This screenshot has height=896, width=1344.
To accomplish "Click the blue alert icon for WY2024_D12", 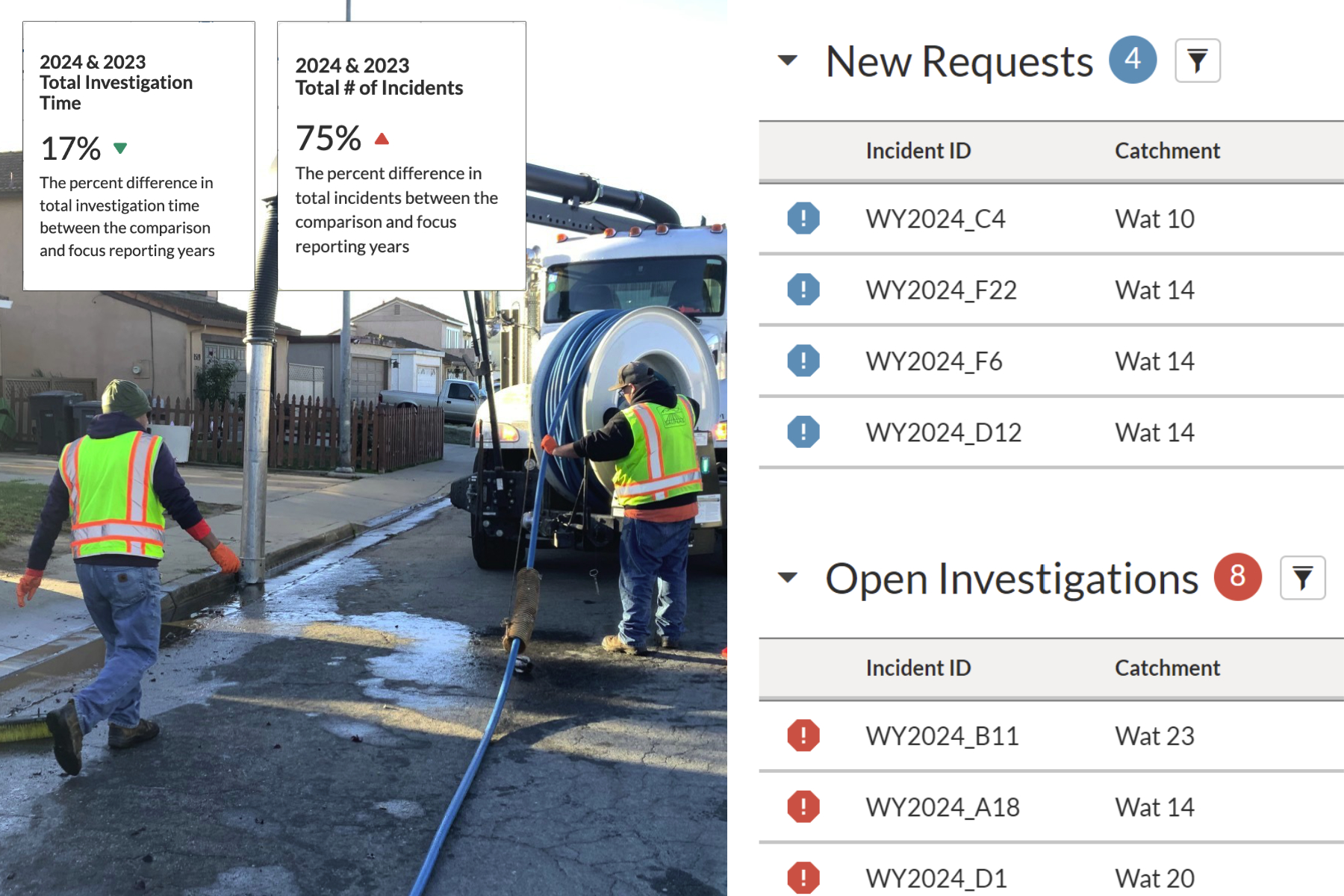I will coord(803,432).
